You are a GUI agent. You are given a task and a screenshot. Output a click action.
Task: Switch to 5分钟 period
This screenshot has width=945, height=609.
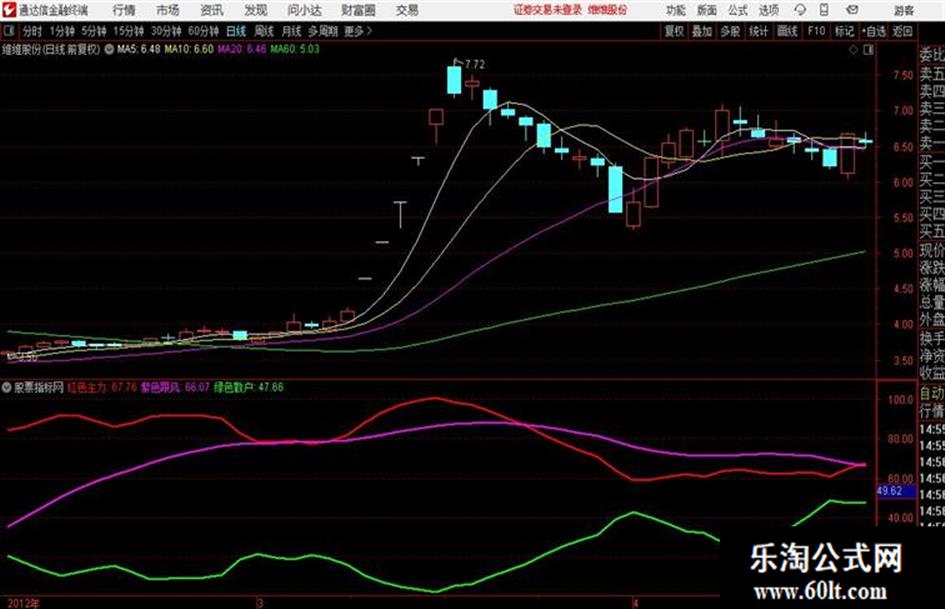click(x=93, y=31)
